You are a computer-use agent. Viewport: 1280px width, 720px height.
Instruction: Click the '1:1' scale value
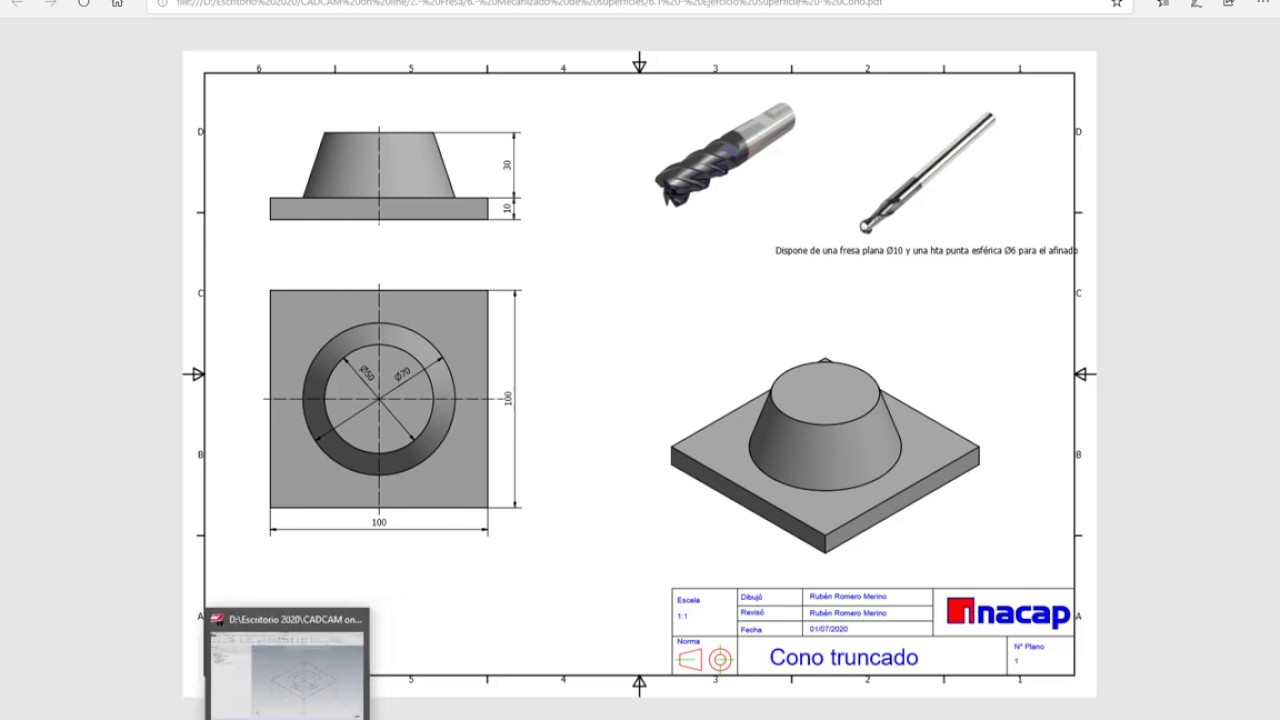[682, 616]
